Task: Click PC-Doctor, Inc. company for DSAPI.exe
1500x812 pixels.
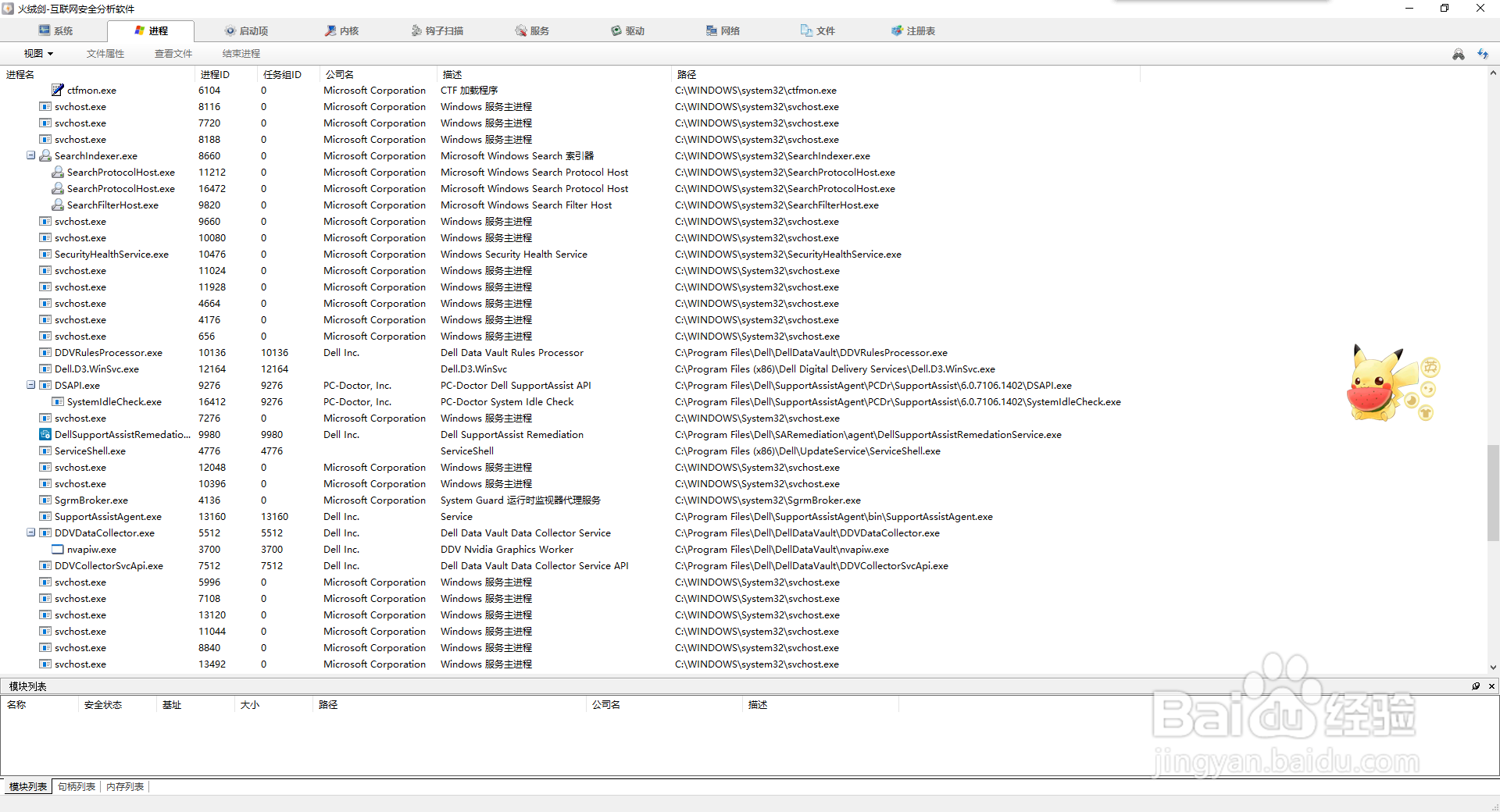Action: [357, 385]
